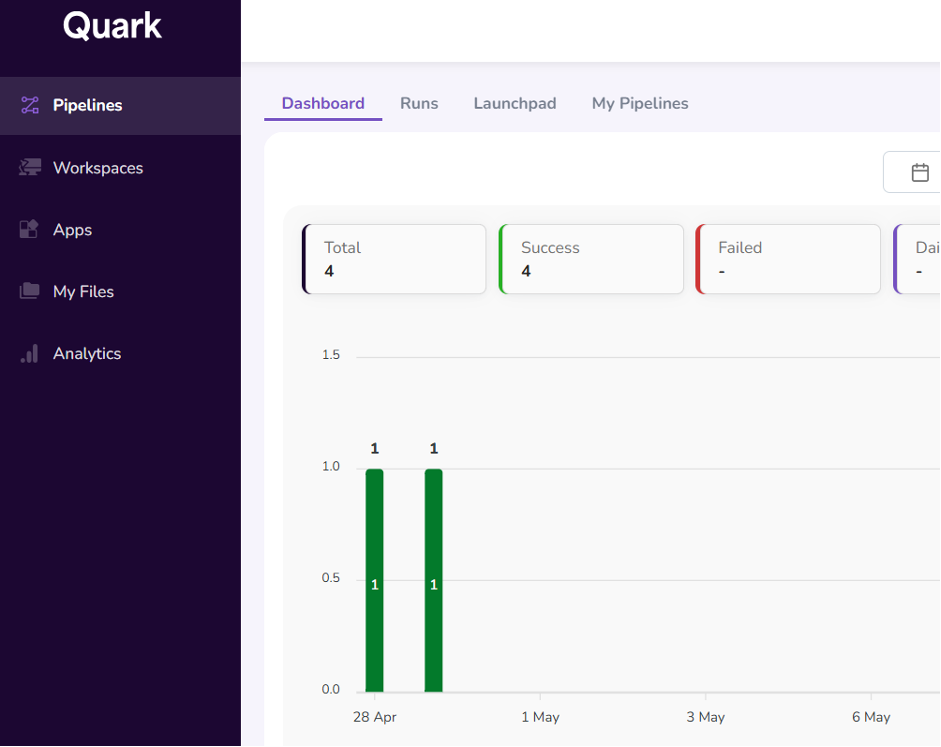Open the calendar date picker icon
This screenshot has height=747, width=941.
point(920,172)
